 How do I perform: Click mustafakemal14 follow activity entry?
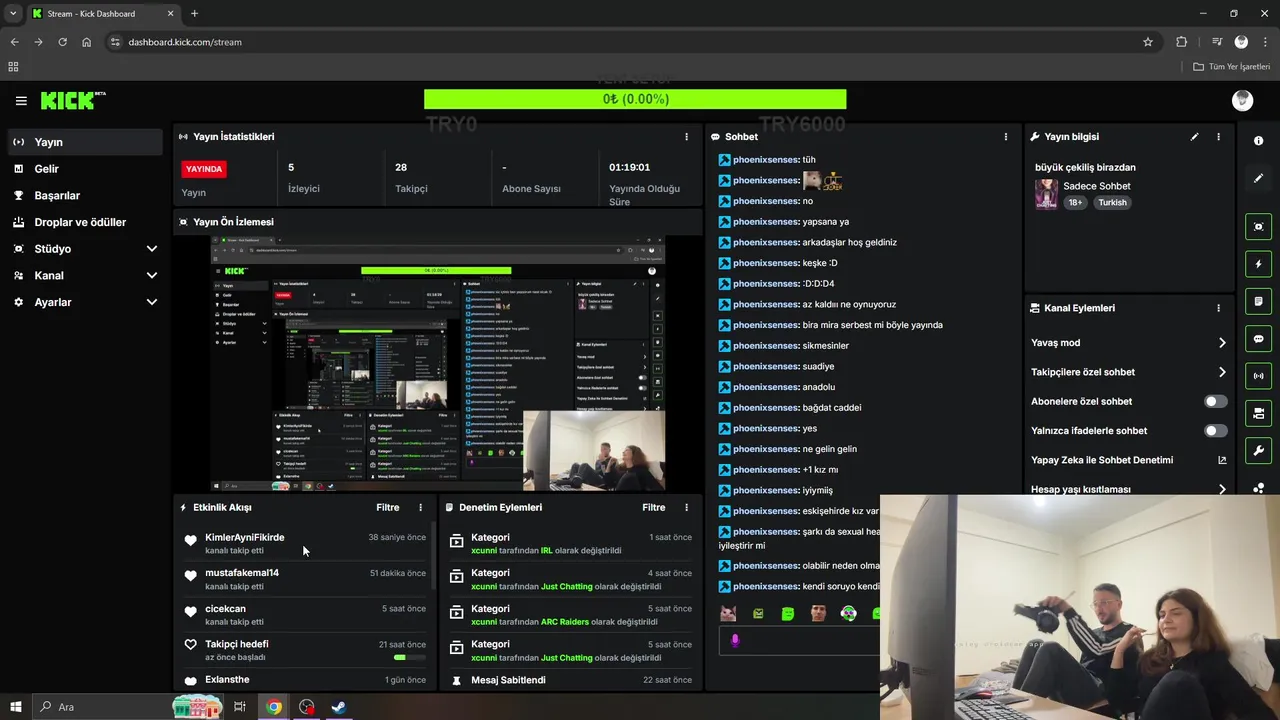(x=305, y=580)
